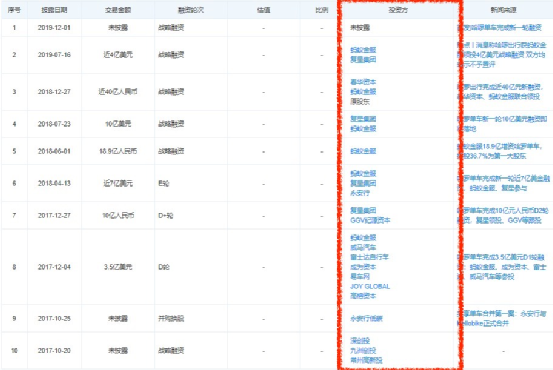Click the amount cell 近40亿人民币
The image size is (553, 370).
(x=118, y=92)
